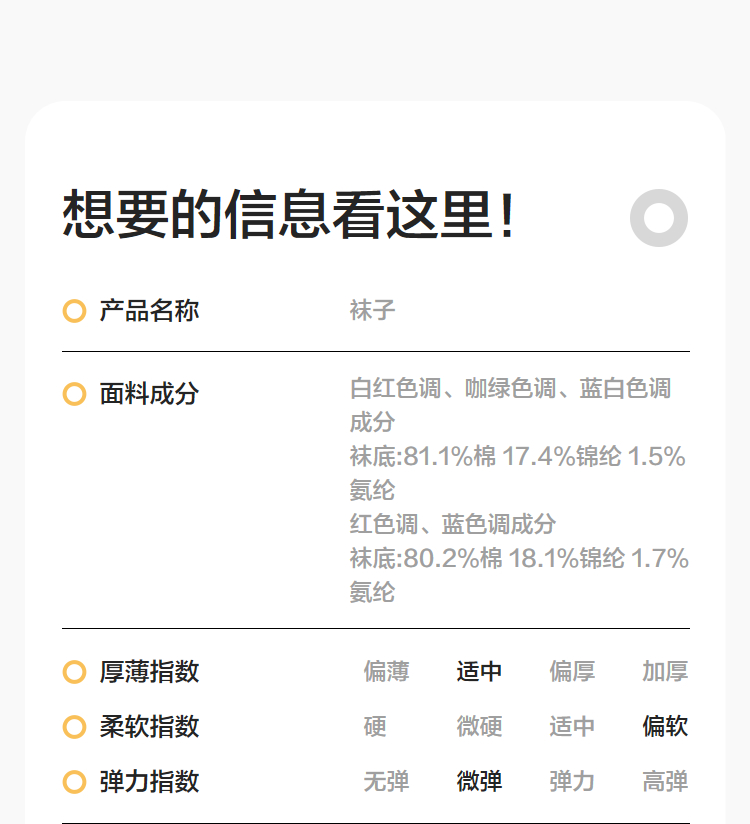This screenshot has width=750, height=824.
Task: Click the yellow circle next to 面料成分
Action: click(74, 394)
